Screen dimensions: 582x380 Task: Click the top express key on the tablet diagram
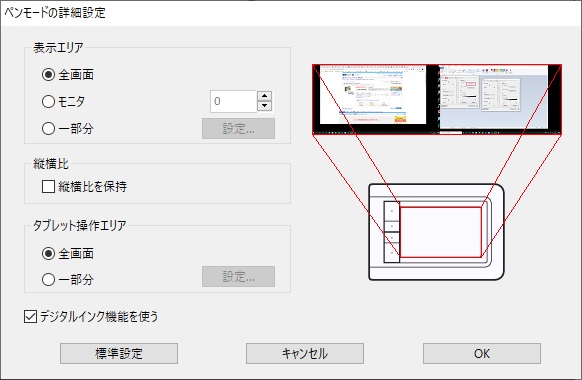tap(392, 211)
